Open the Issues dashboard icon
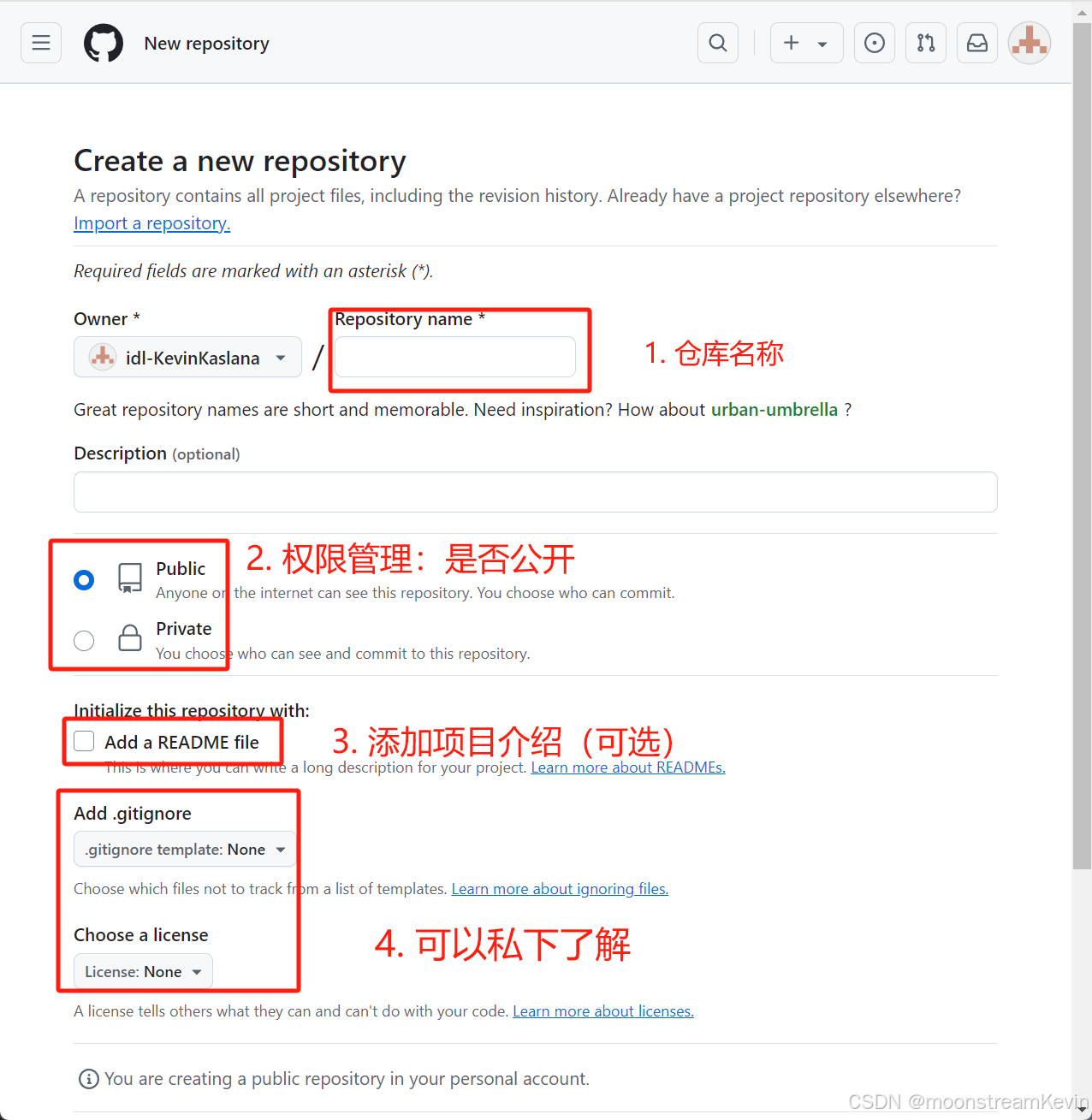Image resolution: width=1092 pixels, height=1120 pixels. coord(874,42)
